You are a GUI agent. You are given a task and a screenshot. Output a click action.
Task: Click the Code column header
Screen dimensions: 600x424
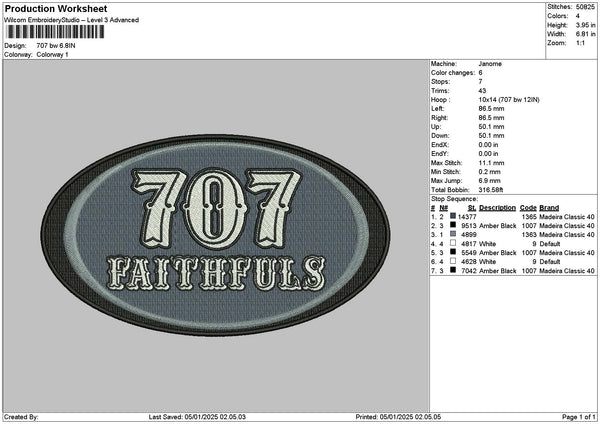529,207
